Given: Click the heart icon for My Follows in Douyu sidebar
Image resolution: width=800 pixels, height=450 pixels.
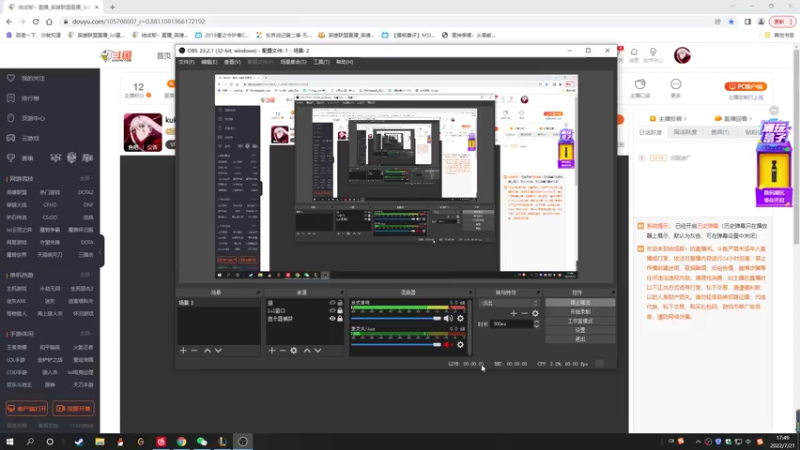Looking at the screenshot, I should click(11, 78).
